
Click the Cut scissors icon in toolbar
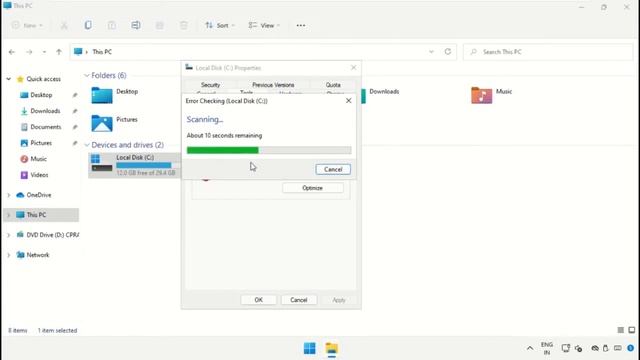pos(64,25)
